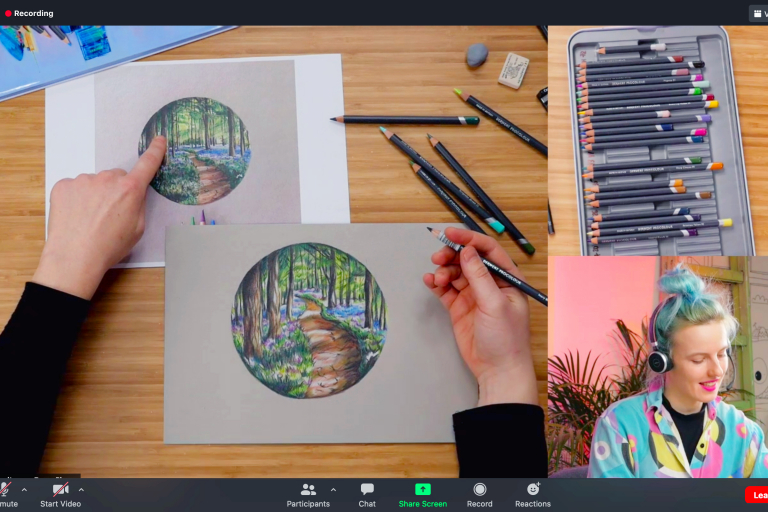The image size is (768, 512).
Task: Click the small reference forest picture
Action: point(196,150)
